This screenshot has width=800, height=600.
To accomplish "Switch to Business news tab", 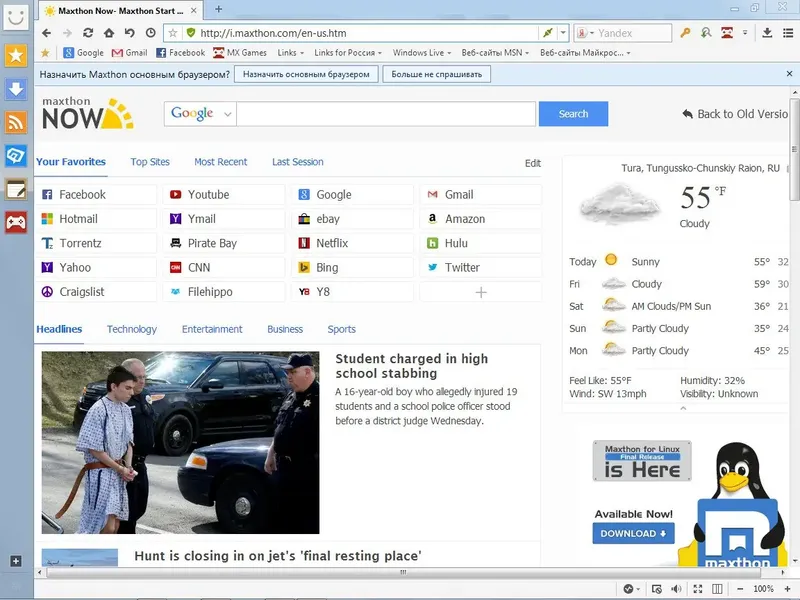I will (285, 329).
